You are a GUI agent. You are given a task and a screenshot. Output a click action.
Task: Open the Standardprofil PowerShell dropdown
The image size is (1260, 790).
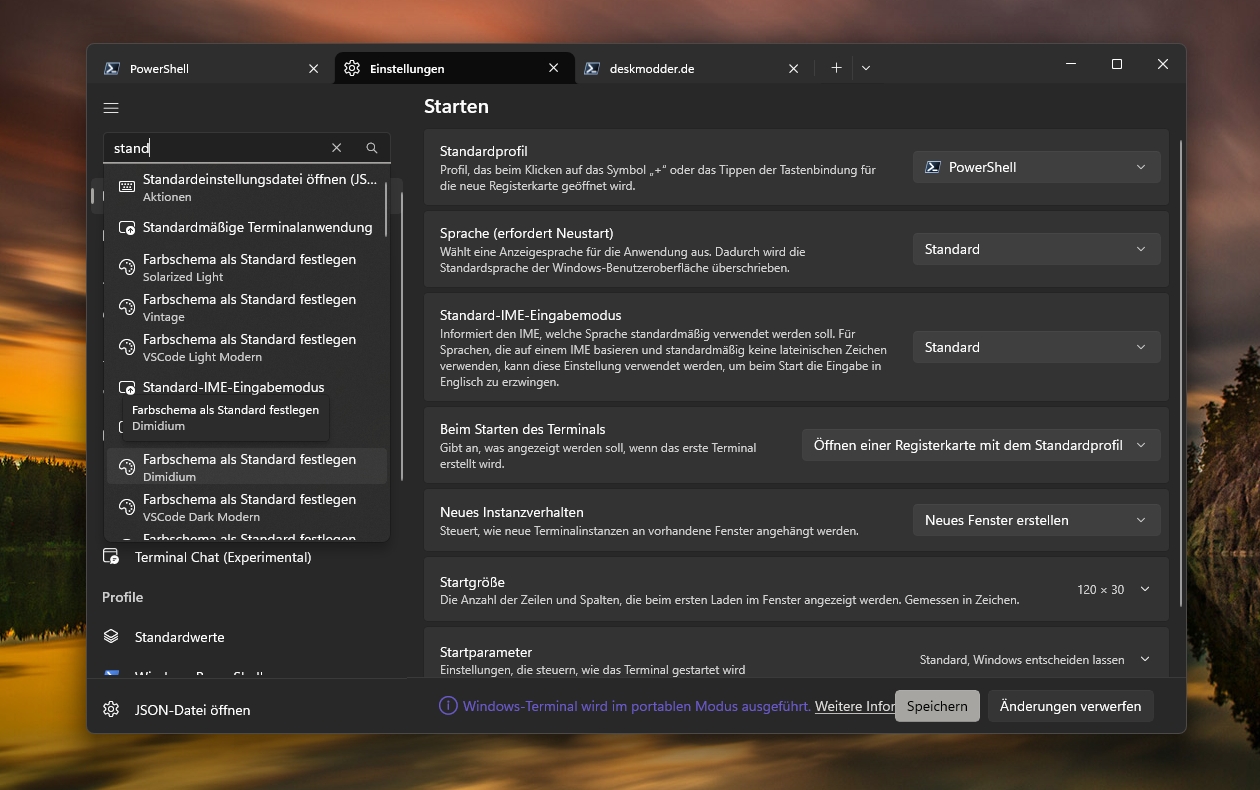pyautogui.click(x=1036, y=167)
